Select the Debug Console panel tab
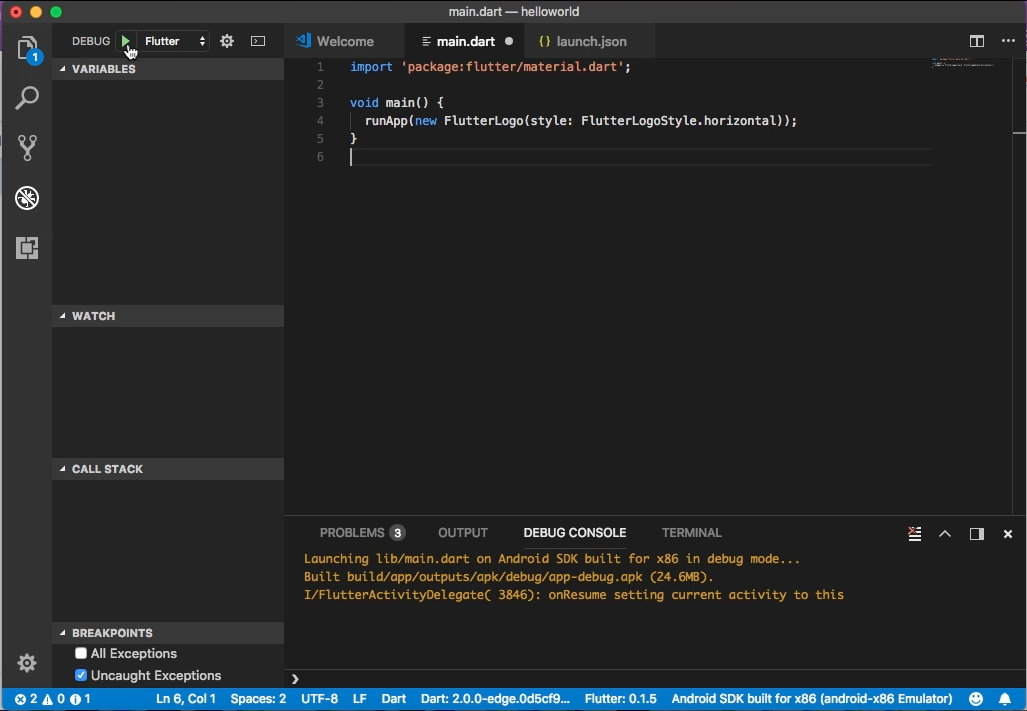This screenshot has height=711, width=1027. click(x=574, y=533)
